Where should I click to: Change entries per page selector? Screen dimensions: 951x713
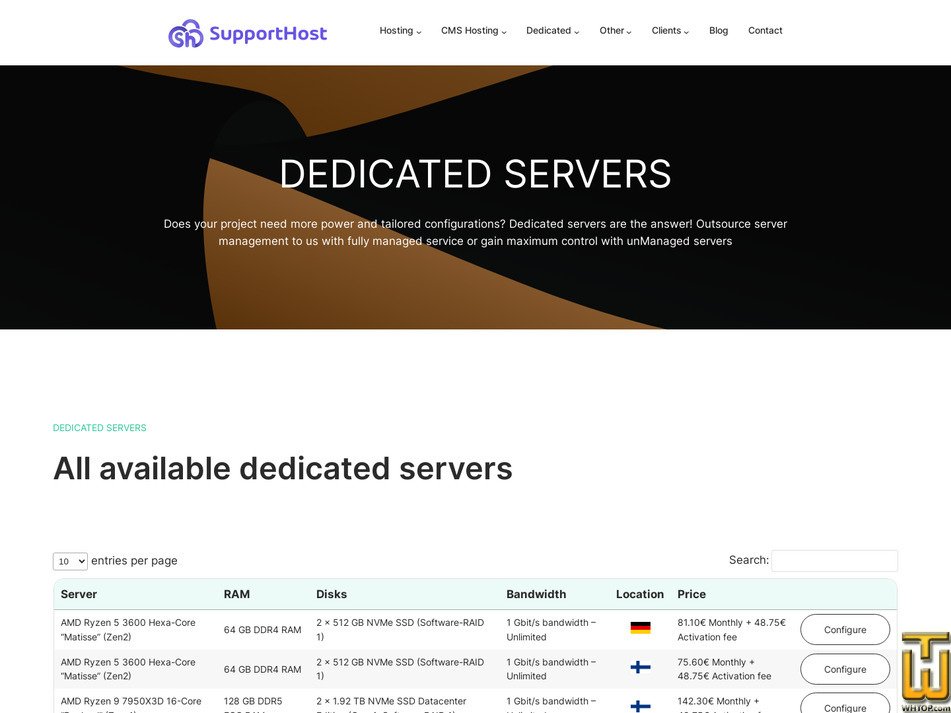70,561
